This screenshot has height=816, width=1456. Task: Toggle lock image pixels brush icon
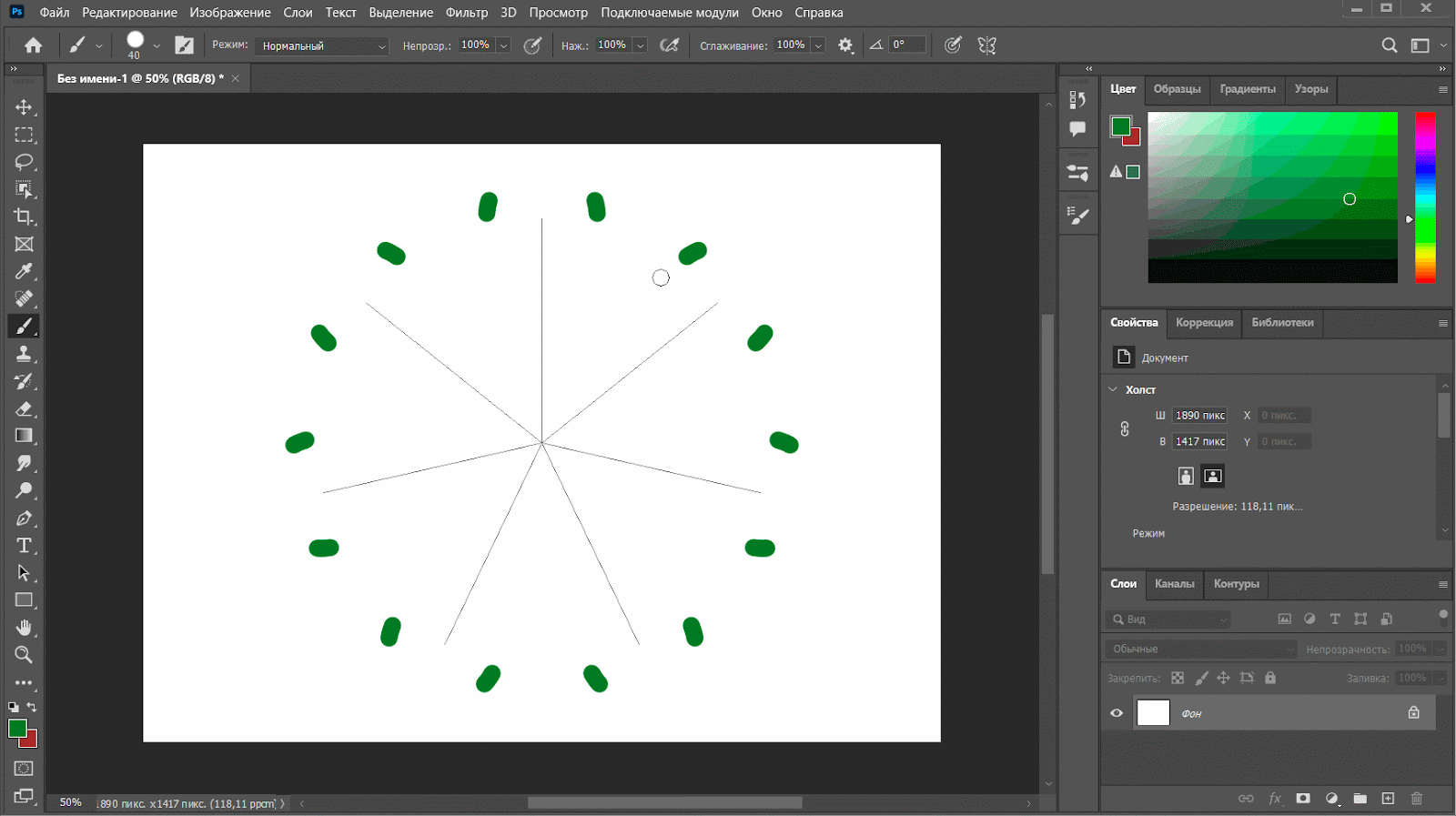pyautogui.click(x=1201, y=678)
